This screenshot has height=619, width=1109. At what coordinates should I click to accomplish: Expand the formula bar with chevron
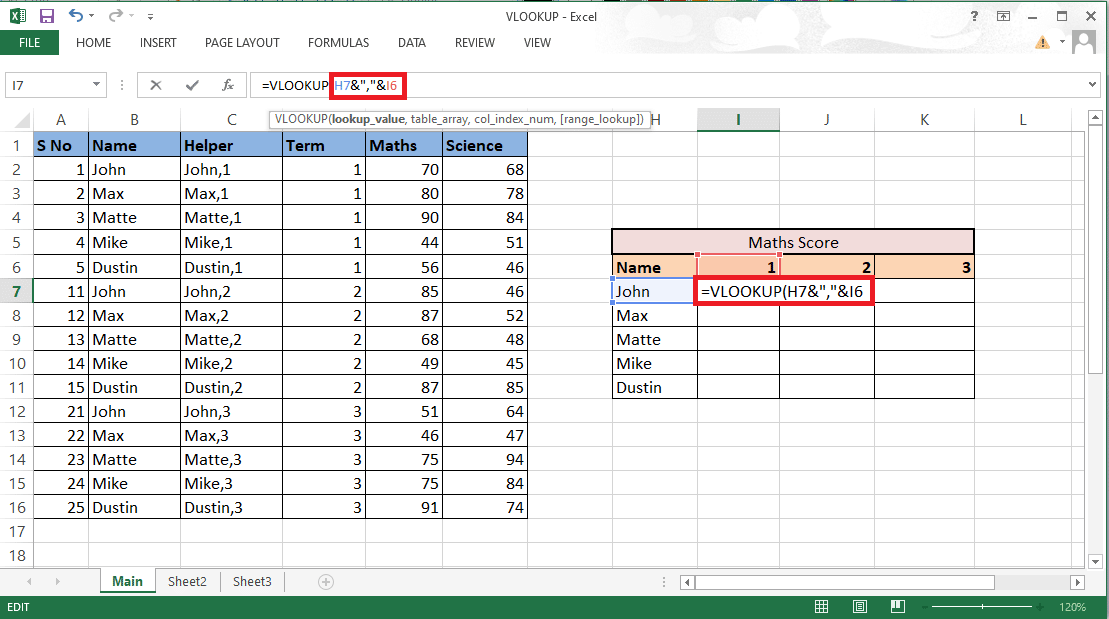pos(1091,85)
